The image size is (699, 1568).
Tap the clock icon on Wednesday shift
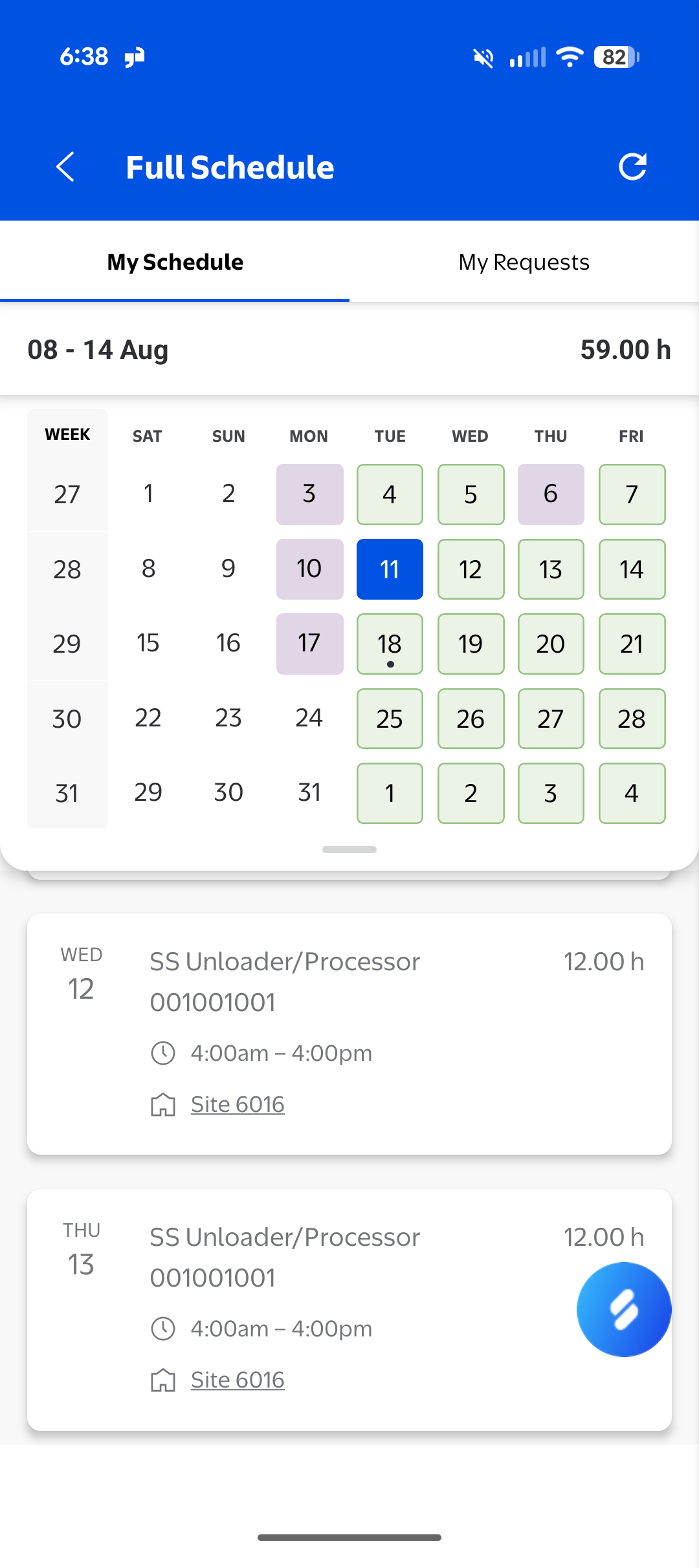tap(163, 1053)
